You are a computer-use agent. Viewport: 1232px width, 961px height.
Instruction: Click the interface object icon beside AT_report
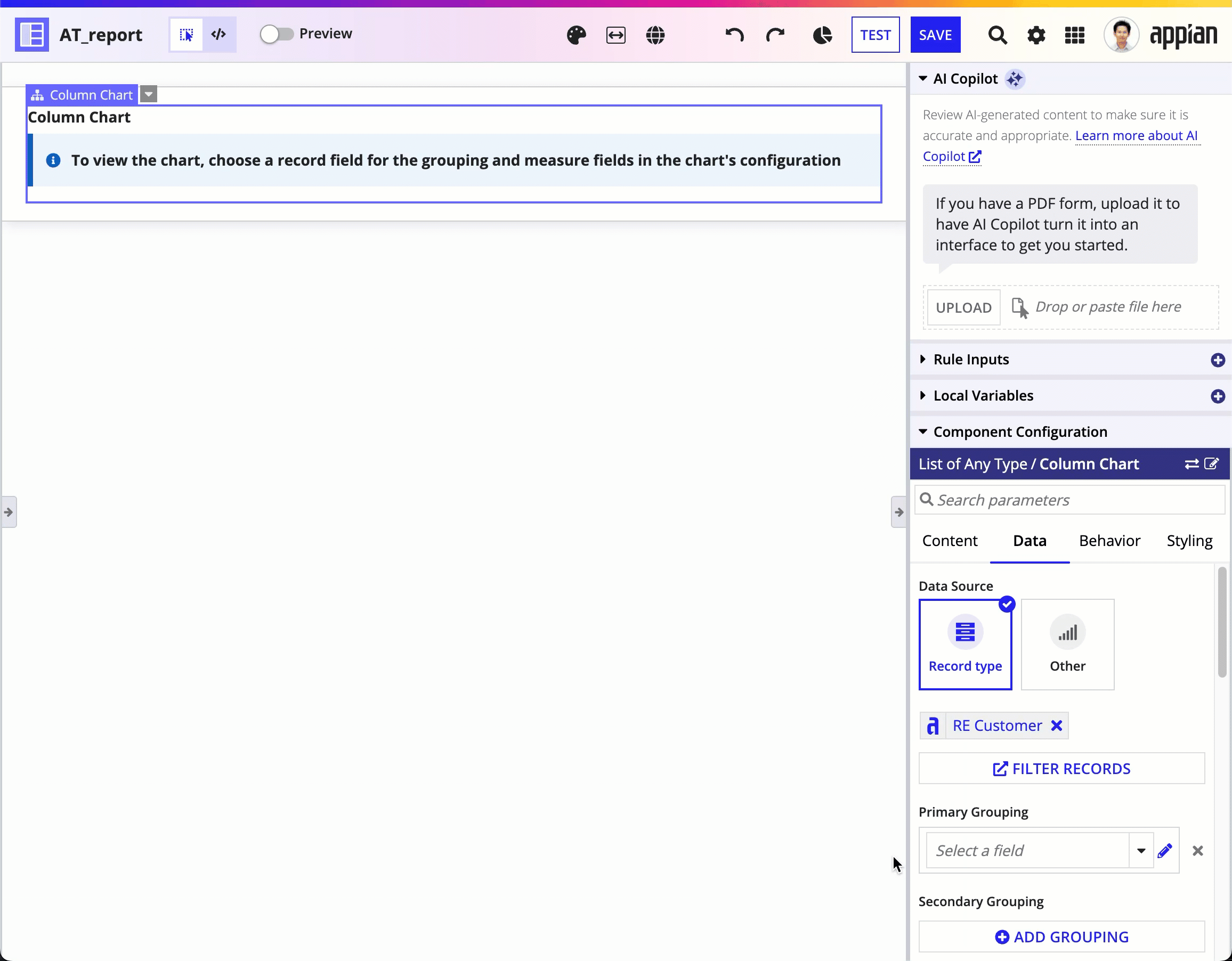32,35
